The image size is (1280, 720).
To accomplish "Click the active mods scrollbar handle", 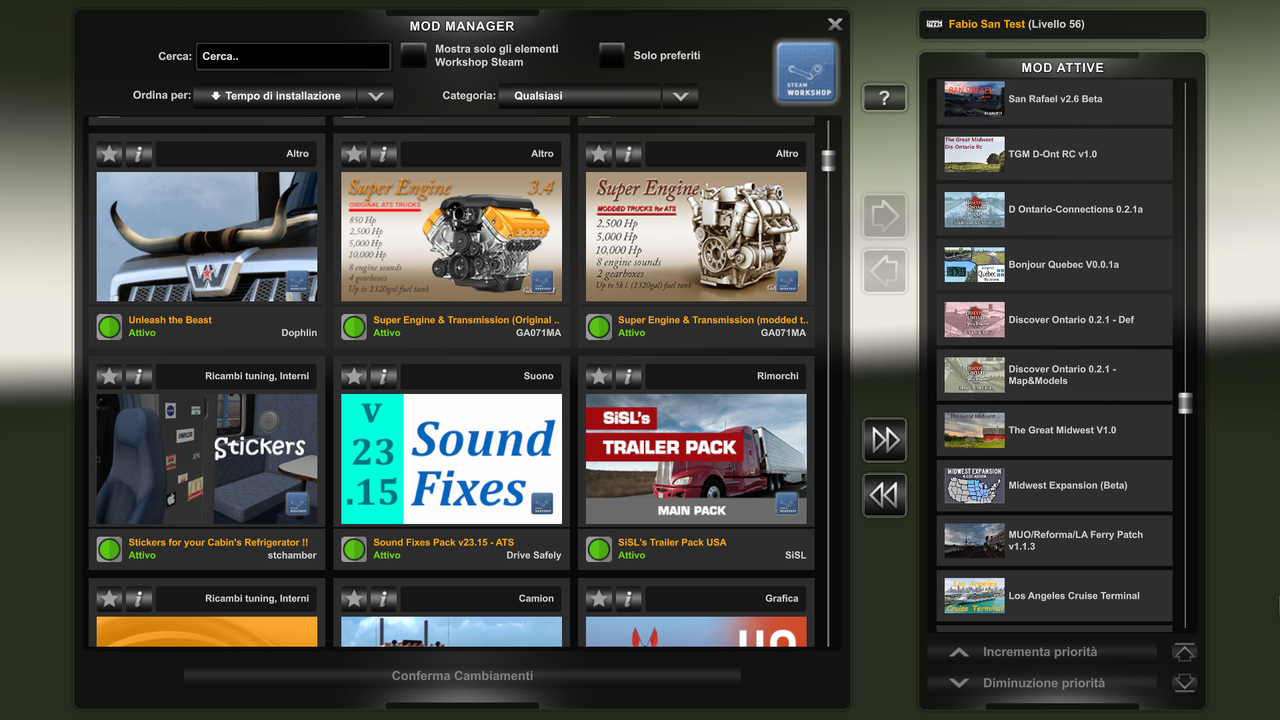I will [1185, 403].
